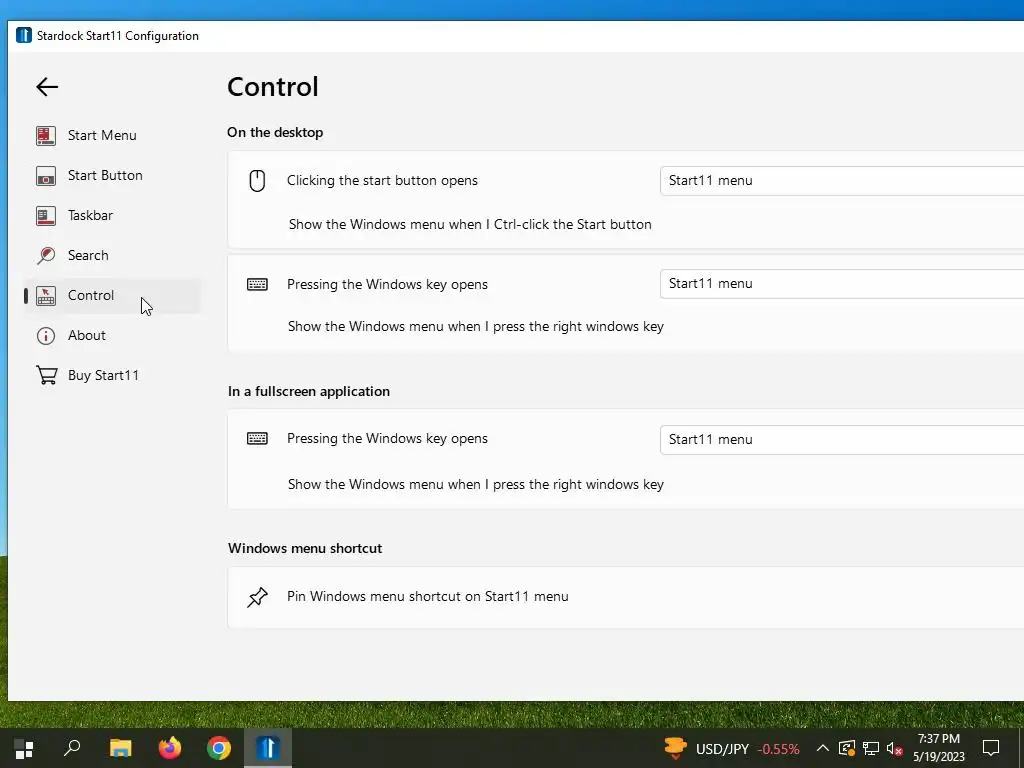
Task: Click the Start Menu sidebar icon
Action: 46,135
